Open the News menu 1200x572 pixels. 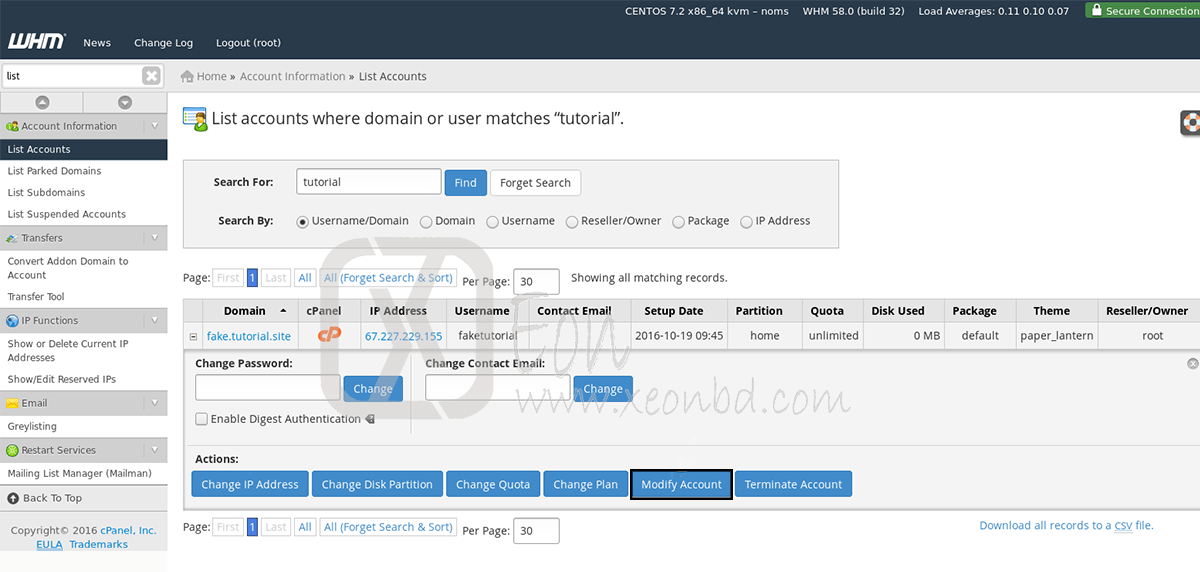click(x=97, y=43)
